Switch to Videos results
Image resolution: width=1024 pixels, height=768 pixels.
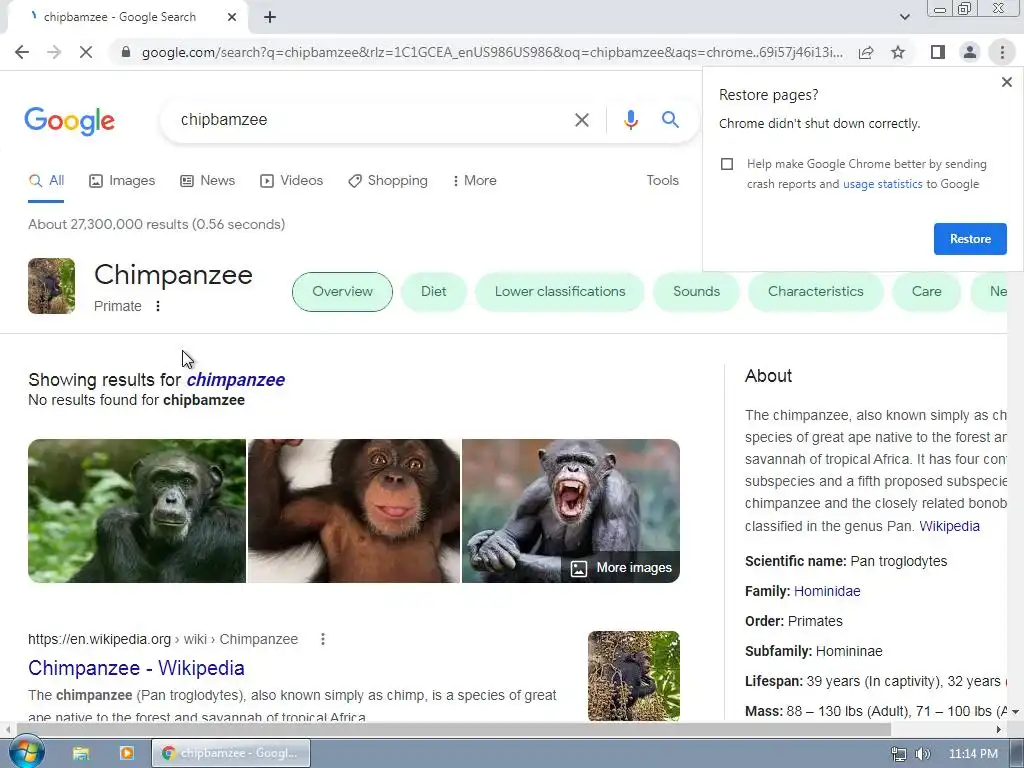(x=291, y=181)
